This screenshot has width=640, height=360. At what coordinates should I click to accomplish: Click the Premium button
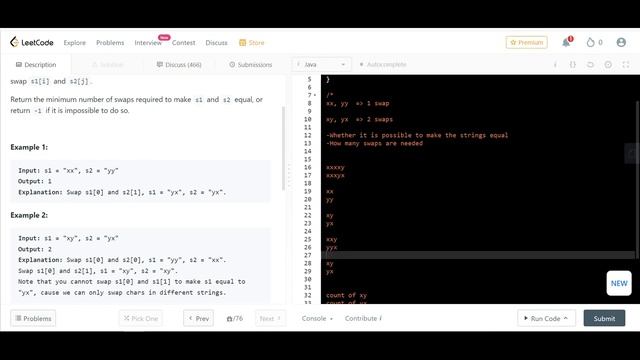(x=527, y=42)
